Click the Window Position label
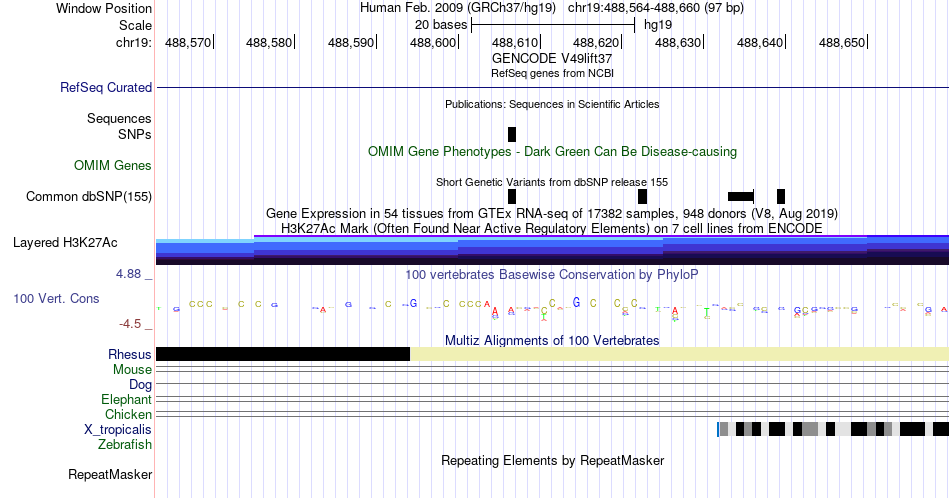950x498 pixels. pyautogui.click(x=104, y=8)
